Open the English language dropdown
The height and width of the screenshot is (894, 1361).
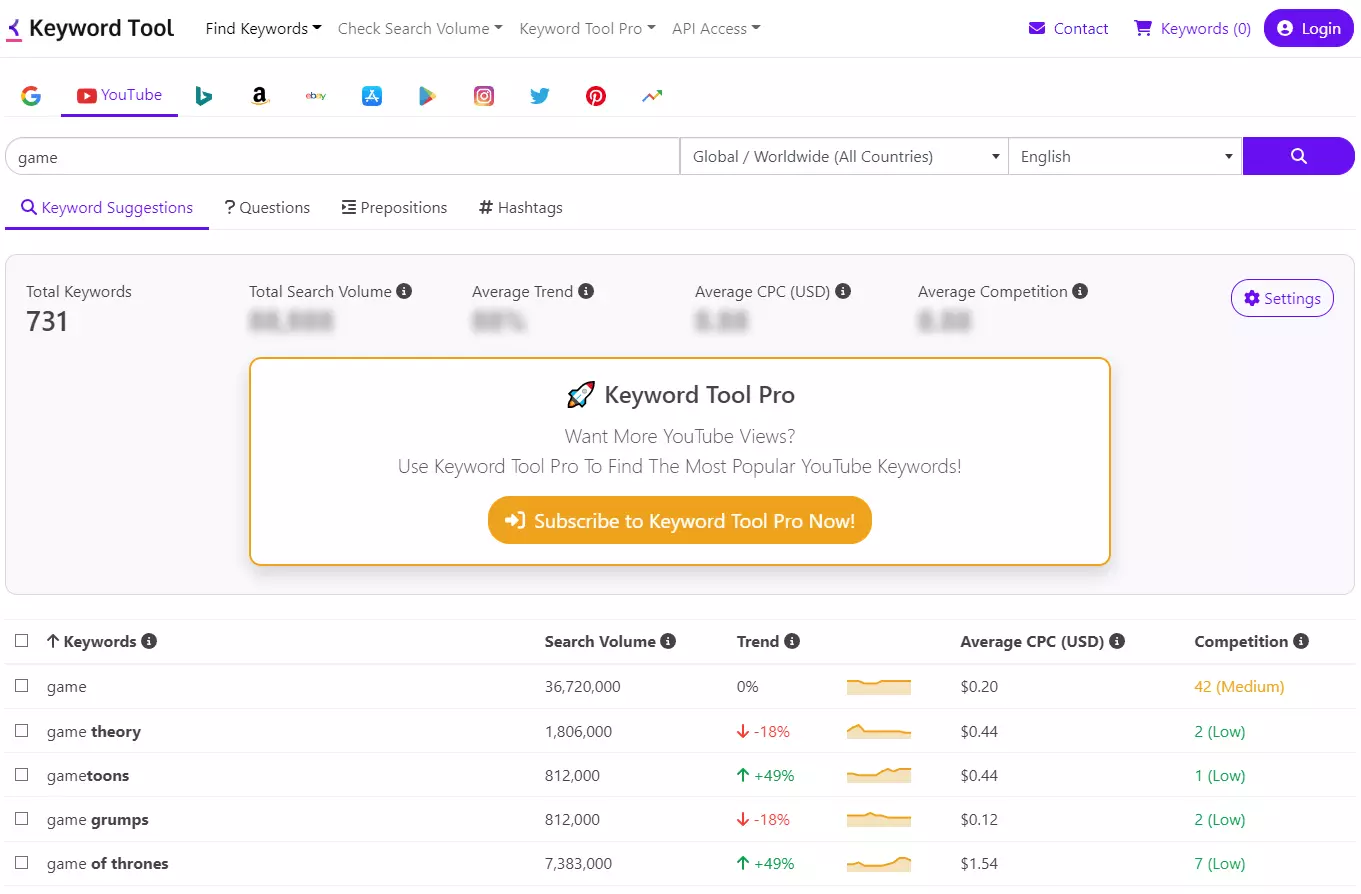pos(1125,156)
